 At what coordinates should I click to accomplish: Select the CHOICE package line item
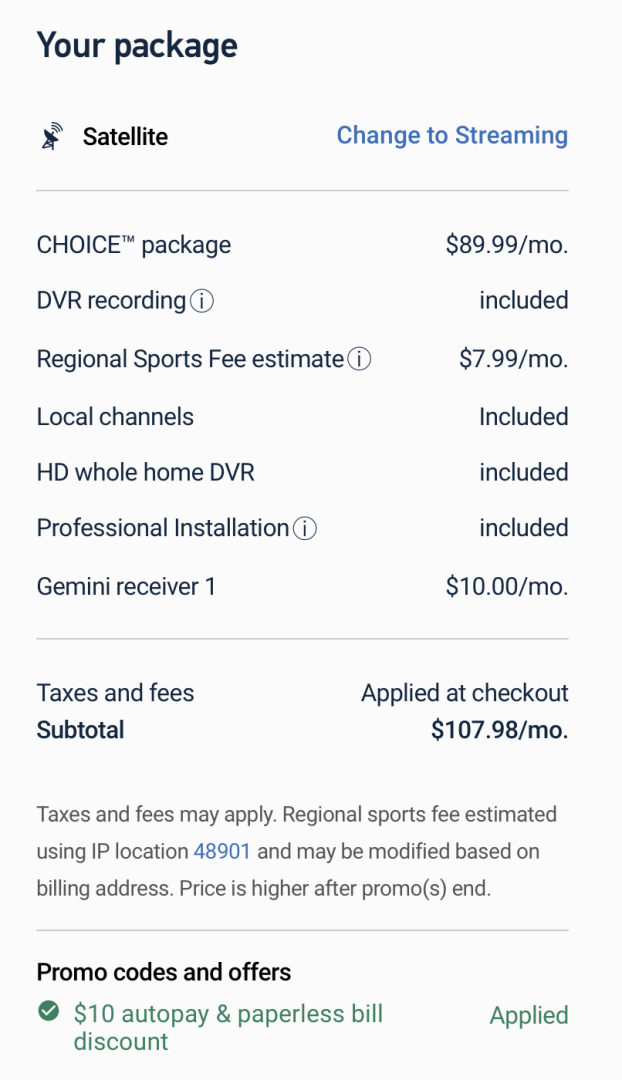134,245
